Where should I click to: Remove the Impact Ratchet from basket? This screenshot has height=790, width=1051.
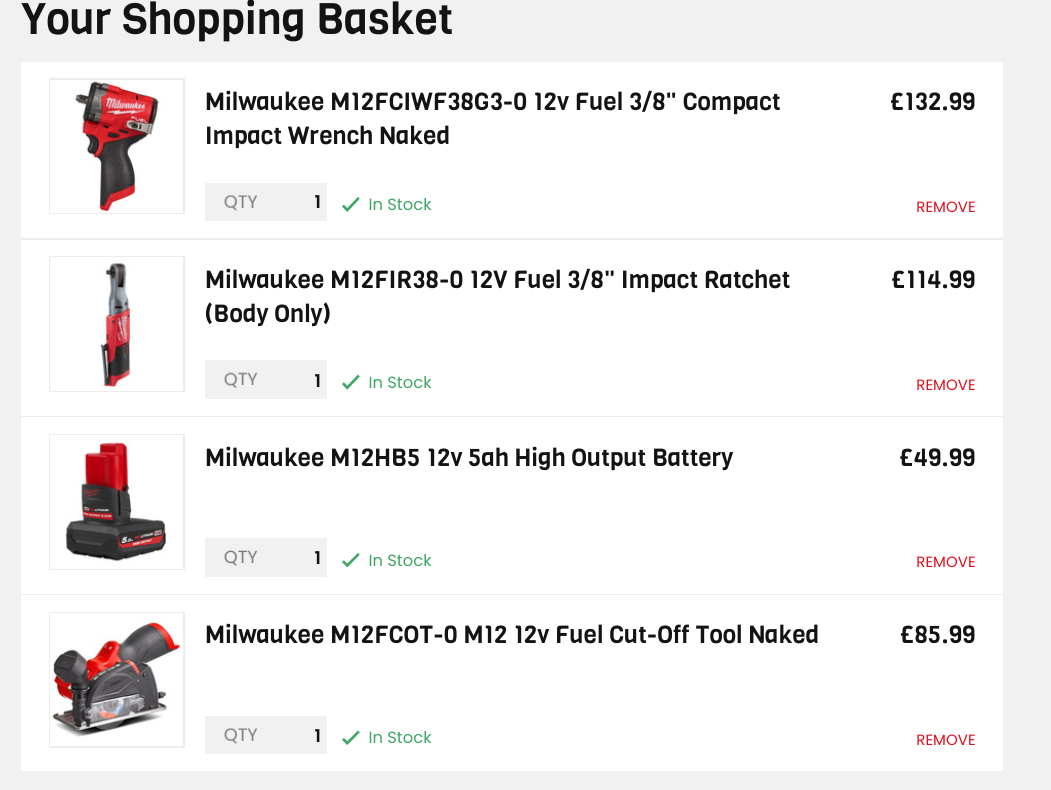coord(945,385)
